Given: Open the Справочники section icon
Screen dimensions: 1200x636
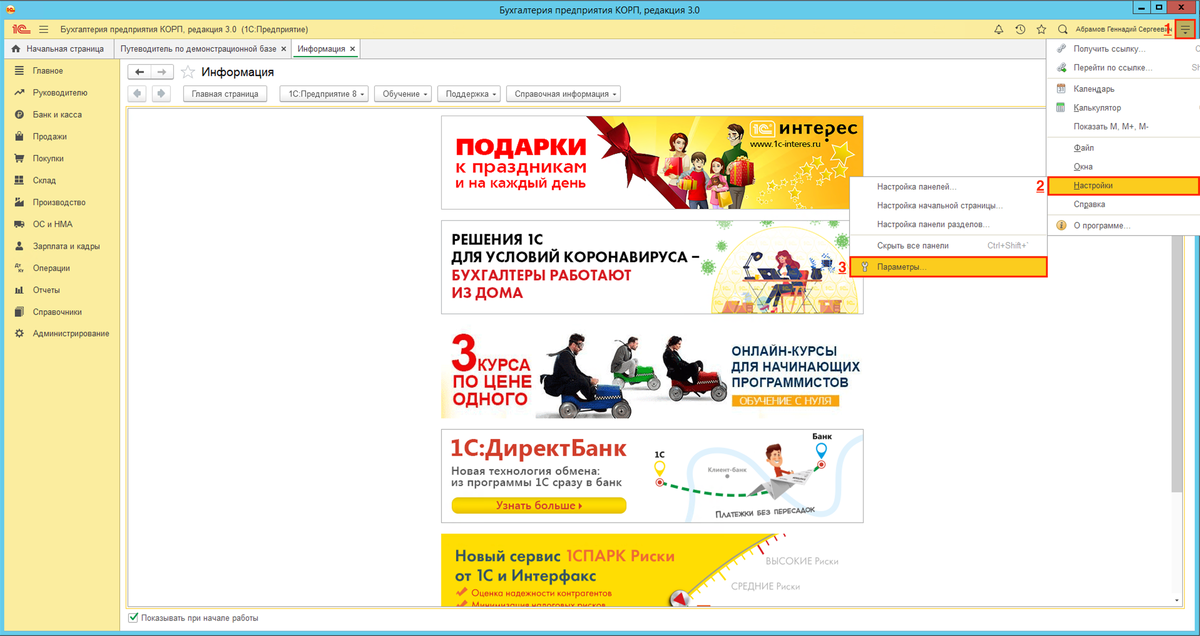Looking at the screenshot, I should [19, 312].
